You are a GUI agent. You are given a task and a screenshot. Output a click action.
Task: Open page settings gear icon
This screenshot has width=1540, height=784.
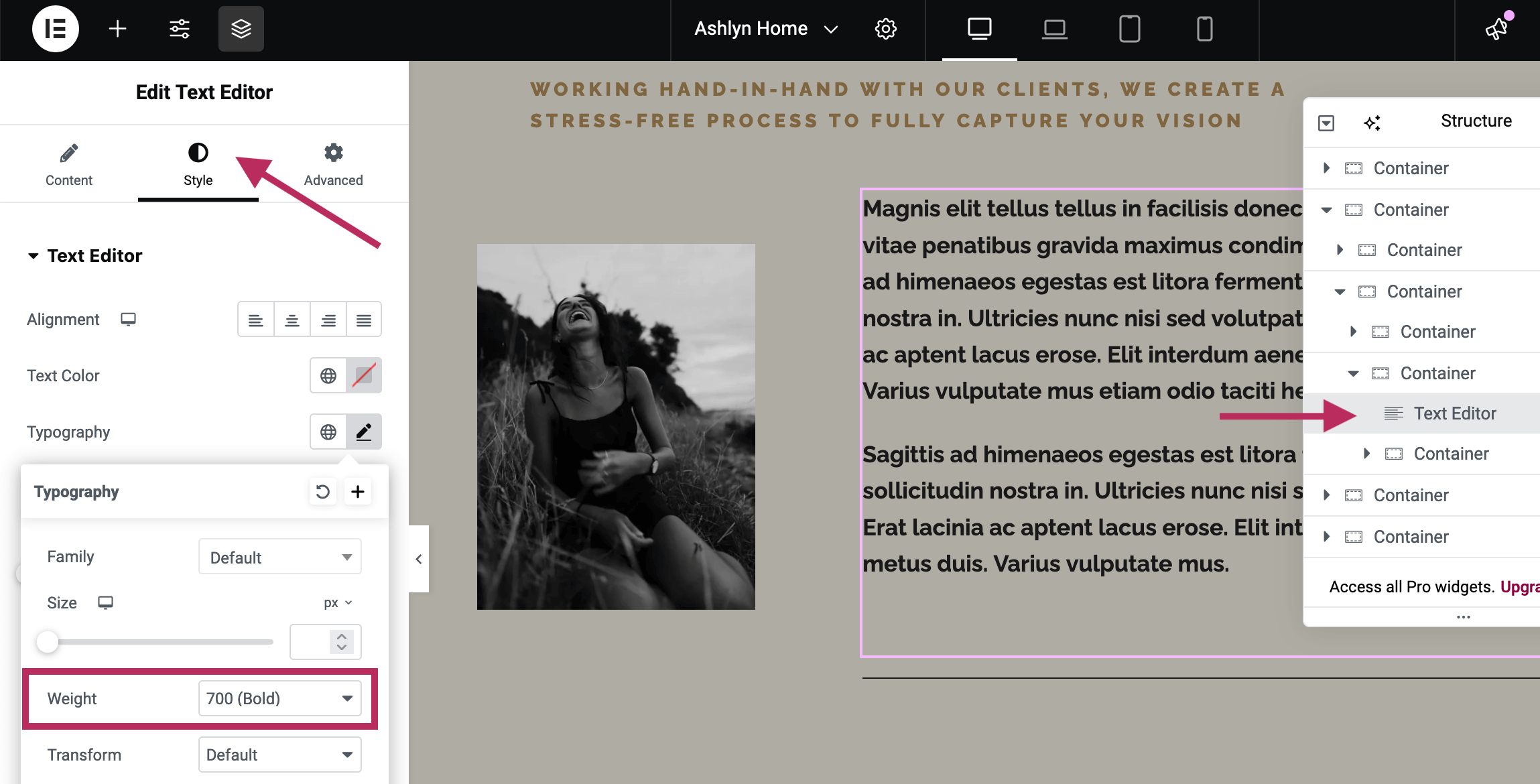pyautogui.click(x=885, y=29)
